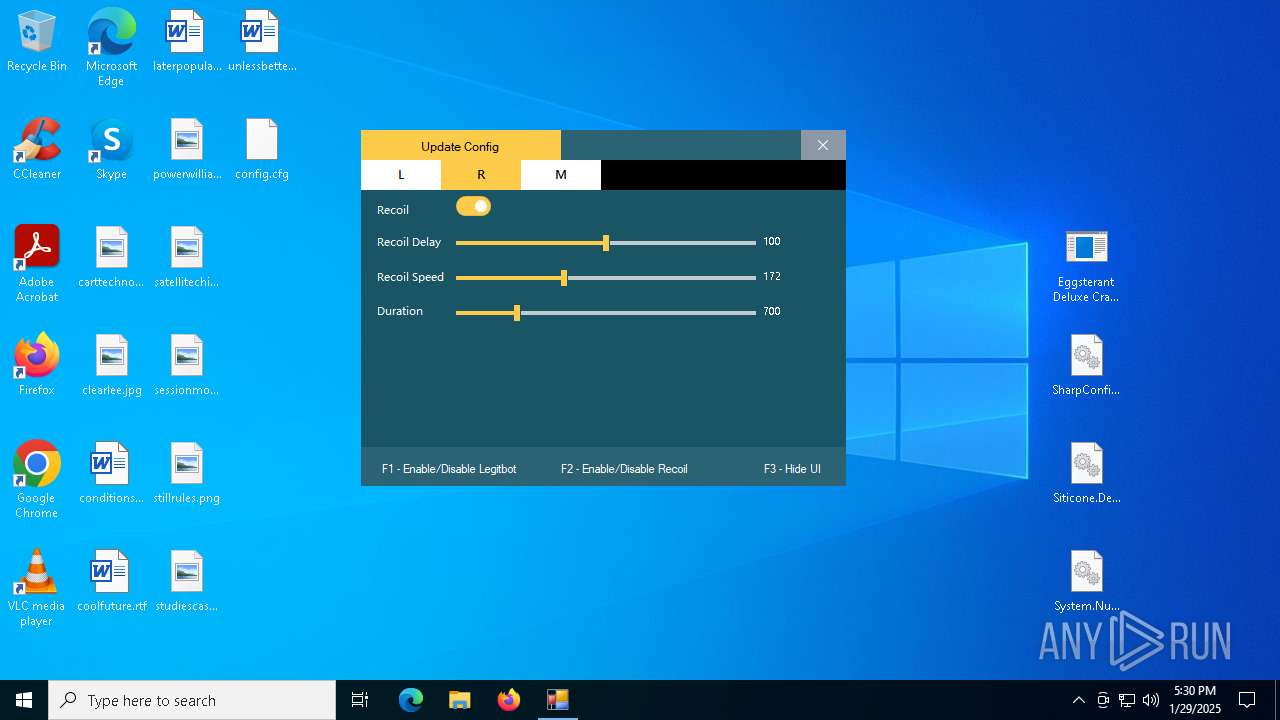Screen dimensions: 1280x720
Task: Select the studiescas image file
Action: click(x=187, y=581)
